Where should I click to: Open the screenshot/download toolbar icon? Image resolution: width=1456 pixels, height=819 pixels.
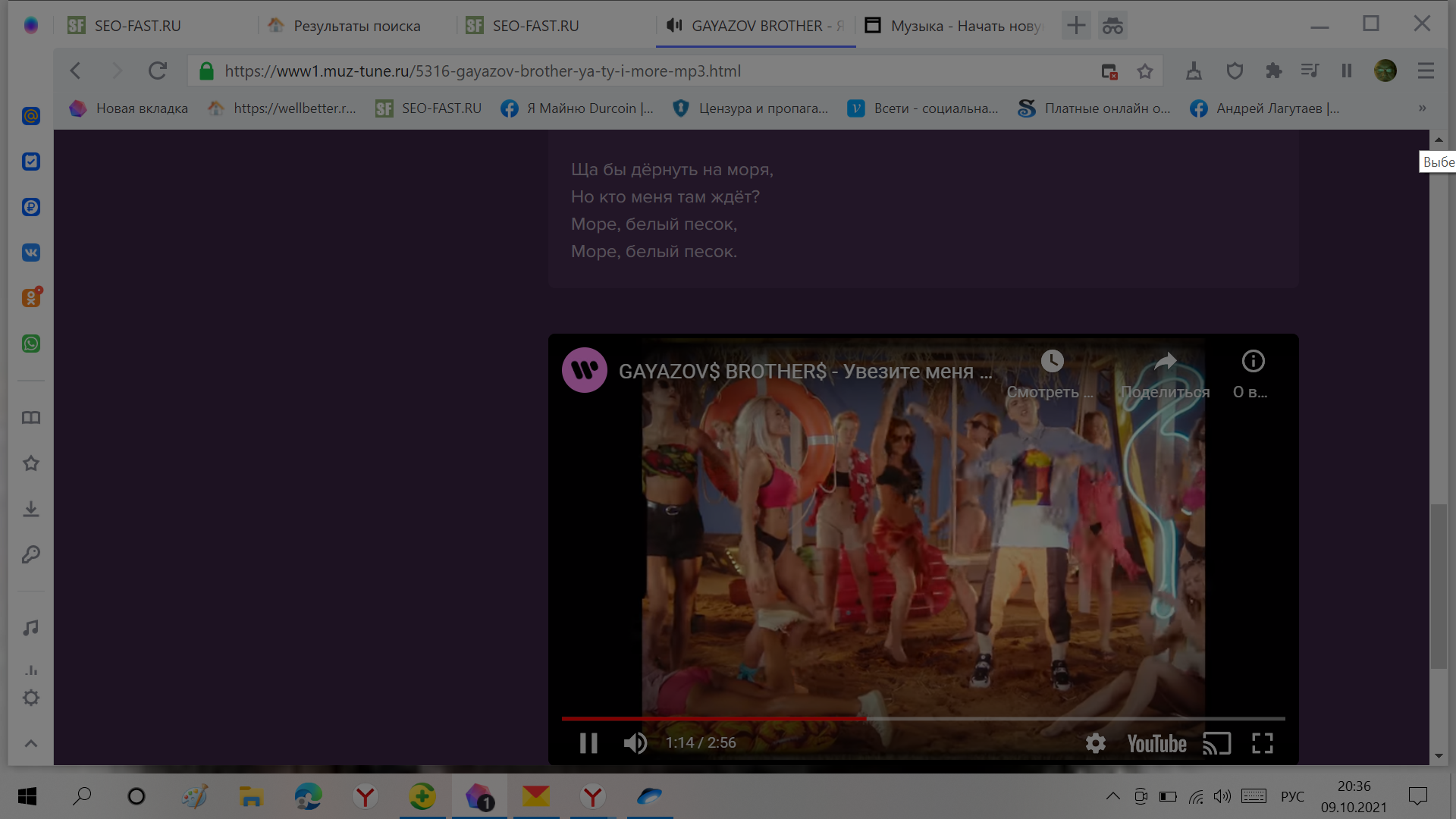click(x=1194, y=71)
